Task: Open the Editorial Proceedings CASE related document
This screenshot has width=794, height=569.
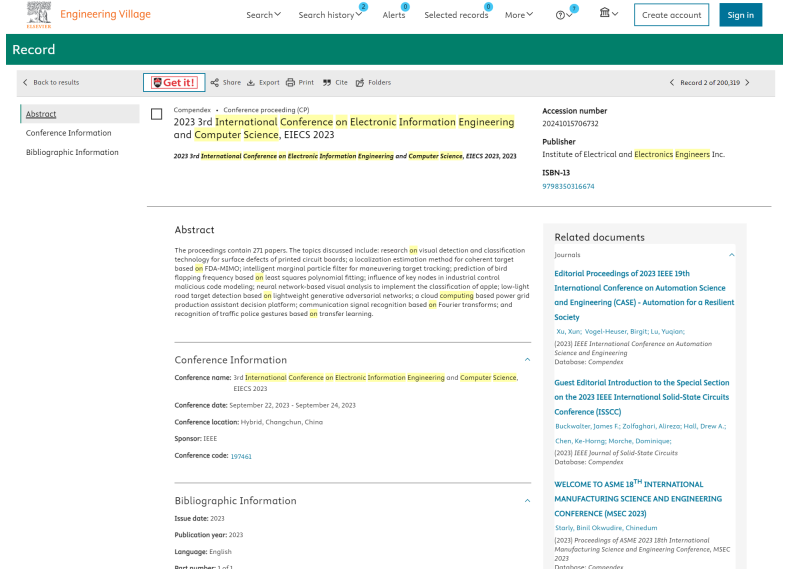Action: click(644, 295)
